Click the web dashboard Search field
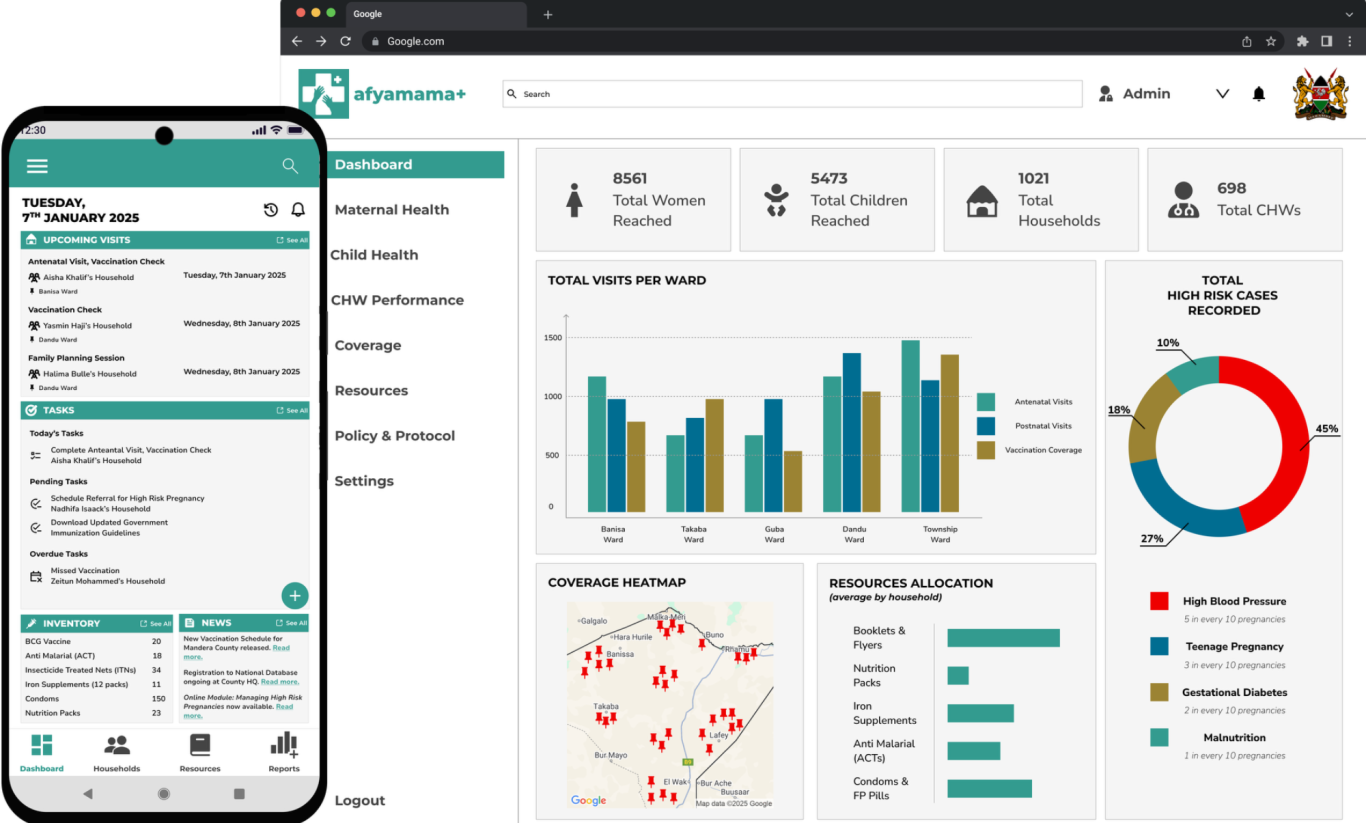The height and width of the screenshot is (823, 1366). click(x=792, y=94)
